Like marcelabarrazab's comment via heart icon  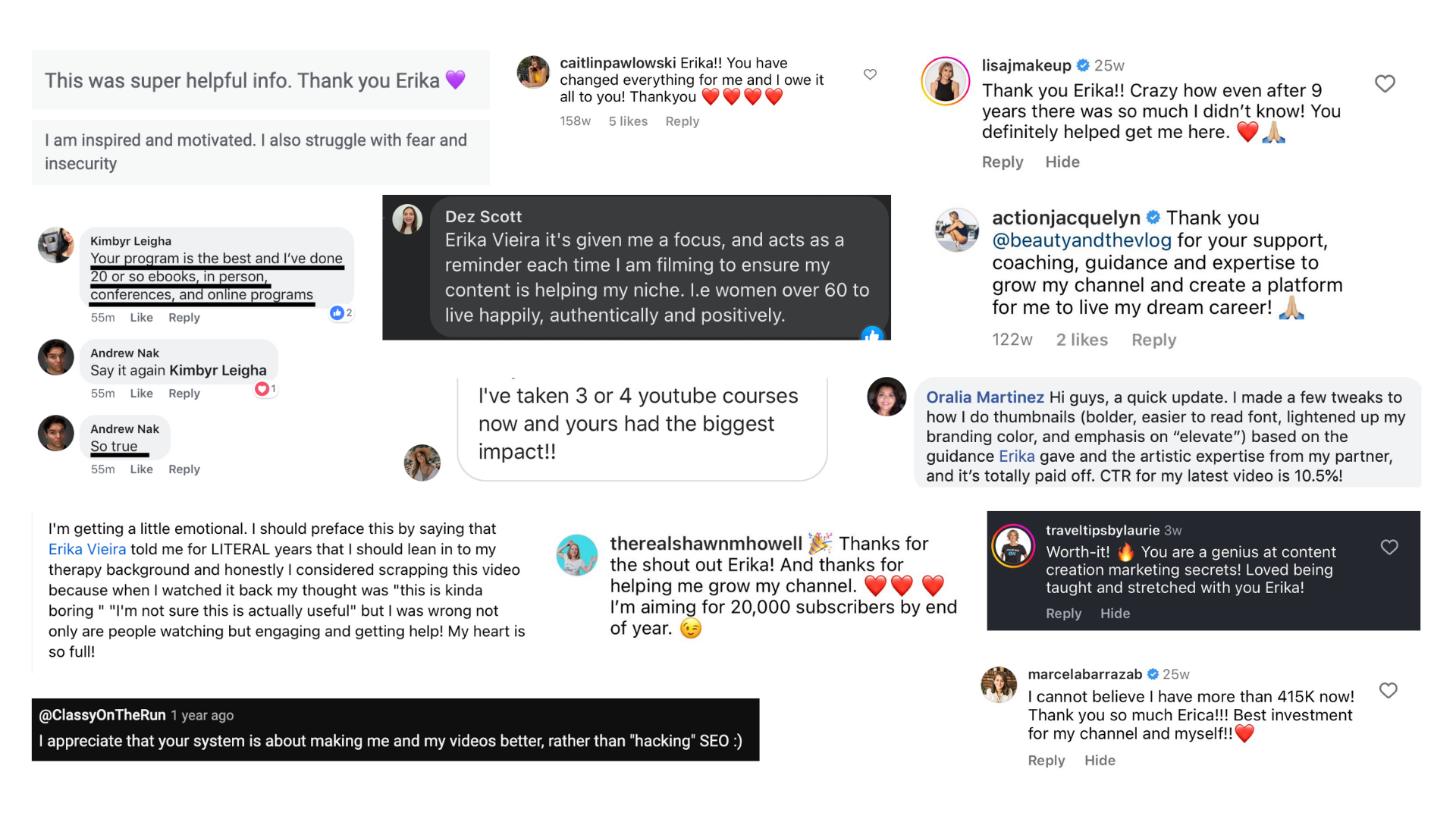pyautogui.click(x=1388, y=691)
